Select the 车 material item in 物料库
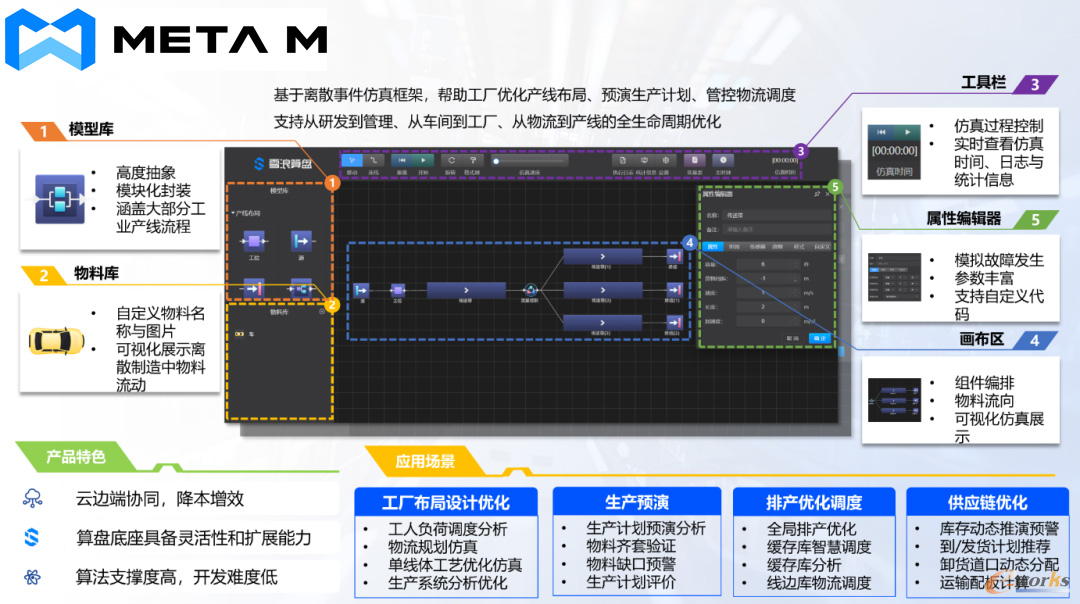This screenshot has height=604, width=1080. (x=244, y=334)
